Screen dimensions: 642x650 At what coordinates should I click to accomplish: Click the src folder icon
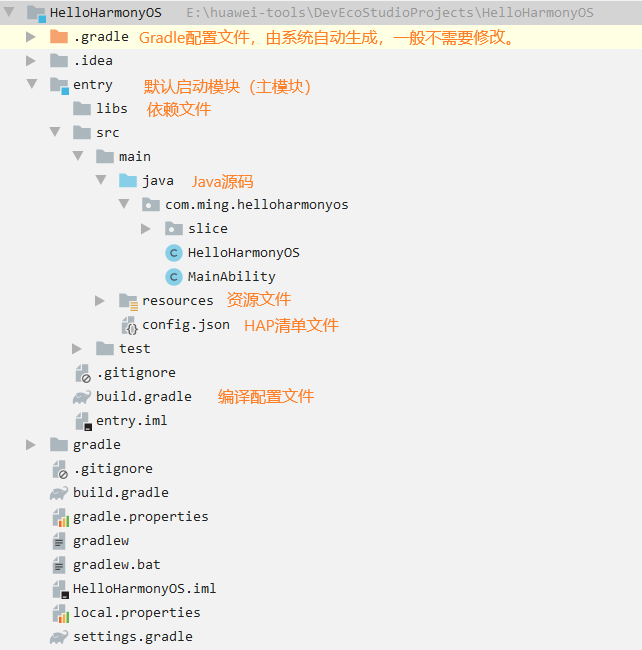click(82, 133)
